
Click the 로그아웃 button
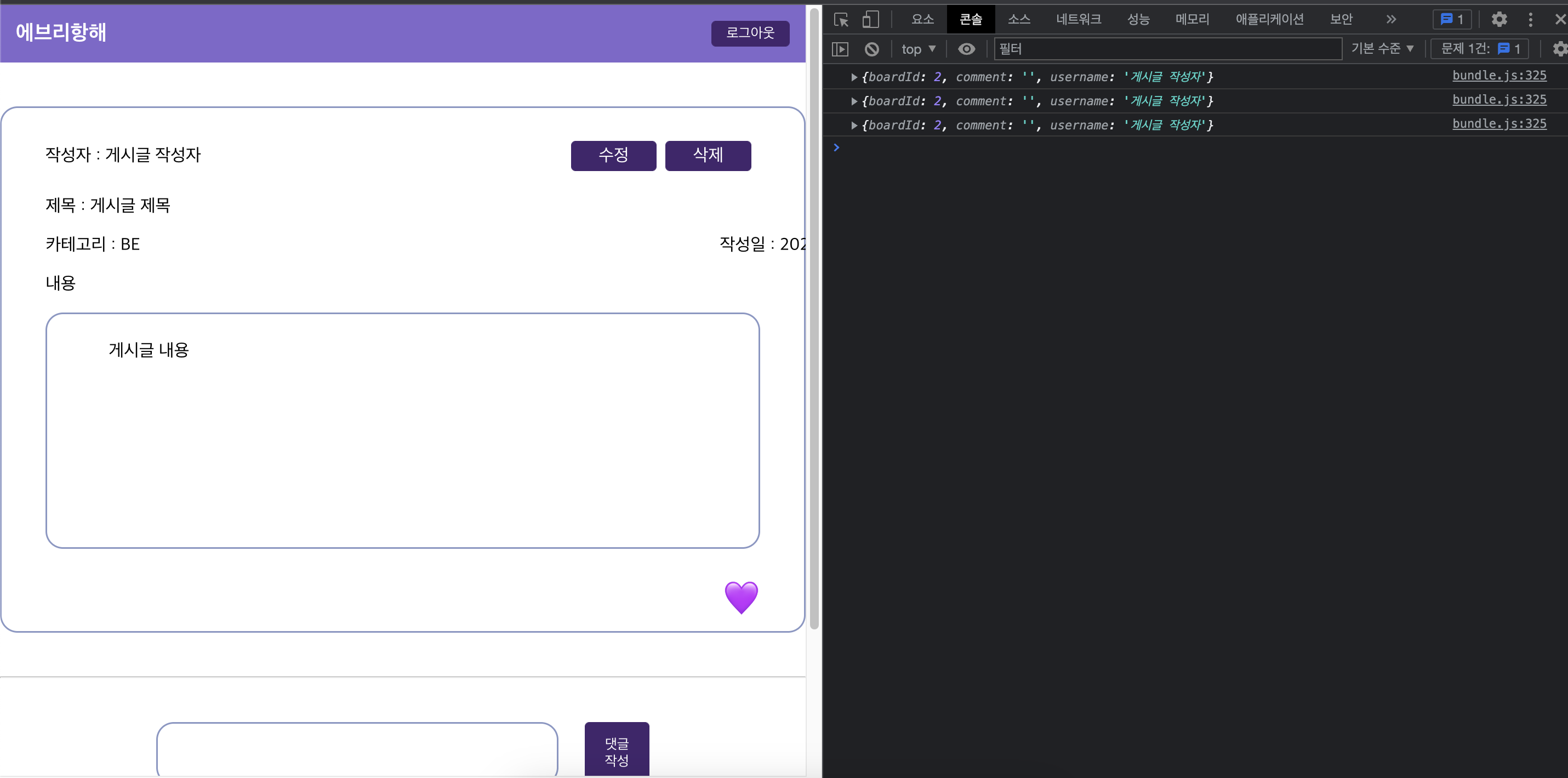point(750,33)
